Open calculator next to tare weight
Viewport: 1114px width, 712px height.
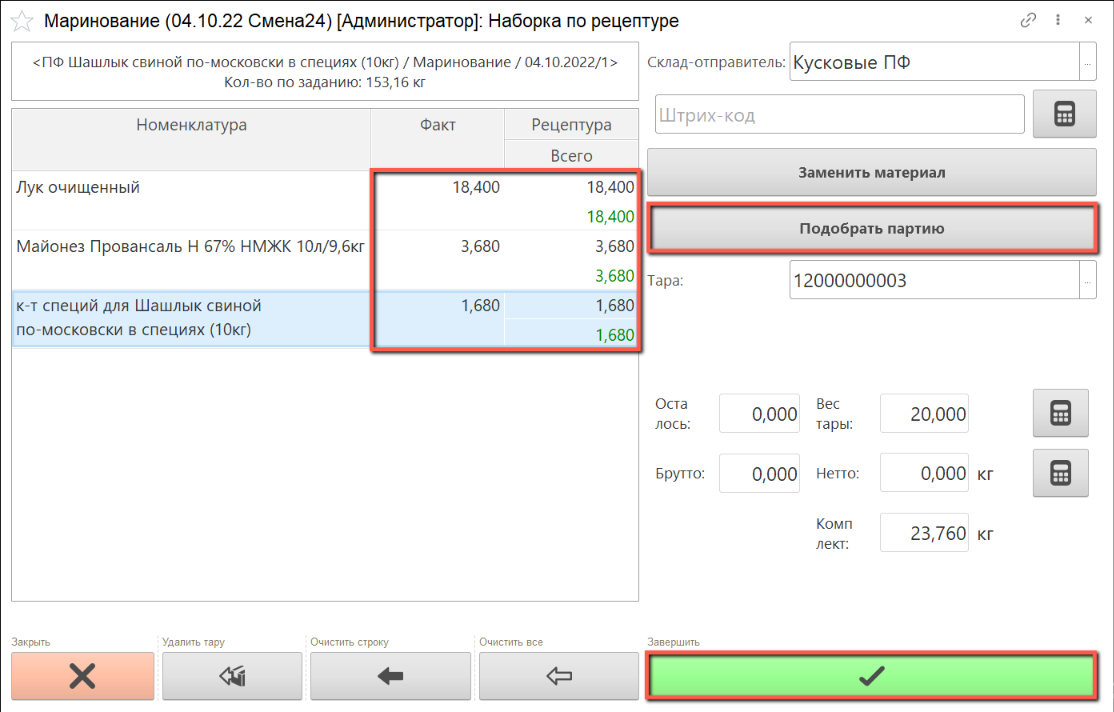[x=1060, y=413]
